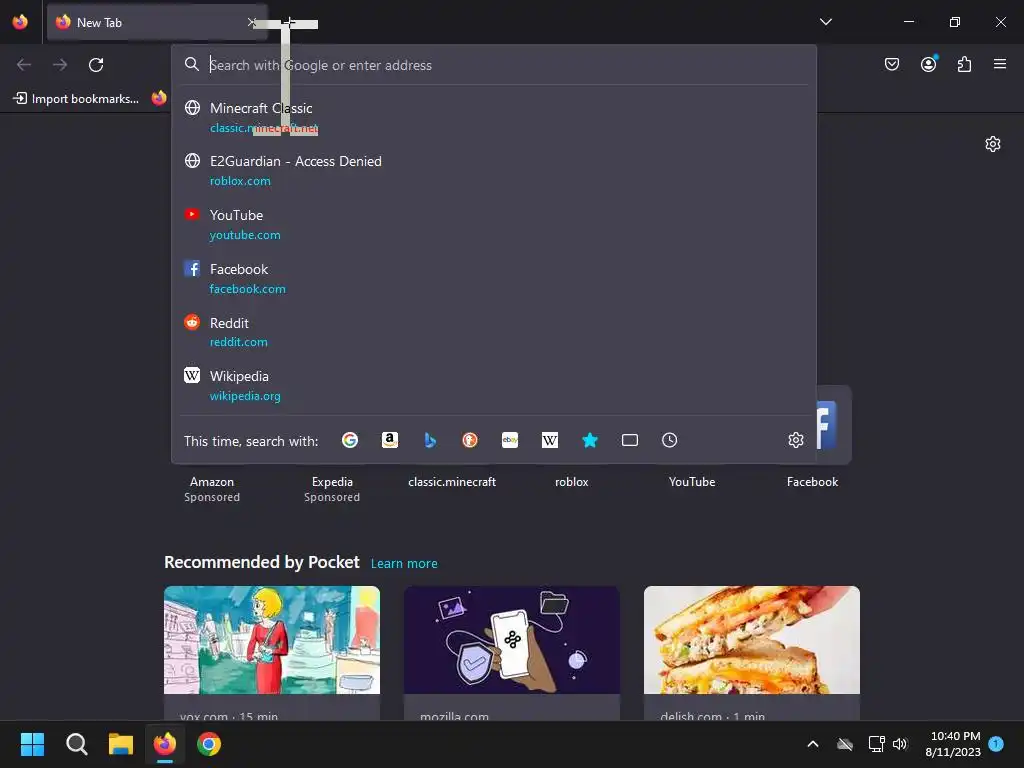
Task: Search this time with DuckDuckGo
Action: [x=470, y=440]
